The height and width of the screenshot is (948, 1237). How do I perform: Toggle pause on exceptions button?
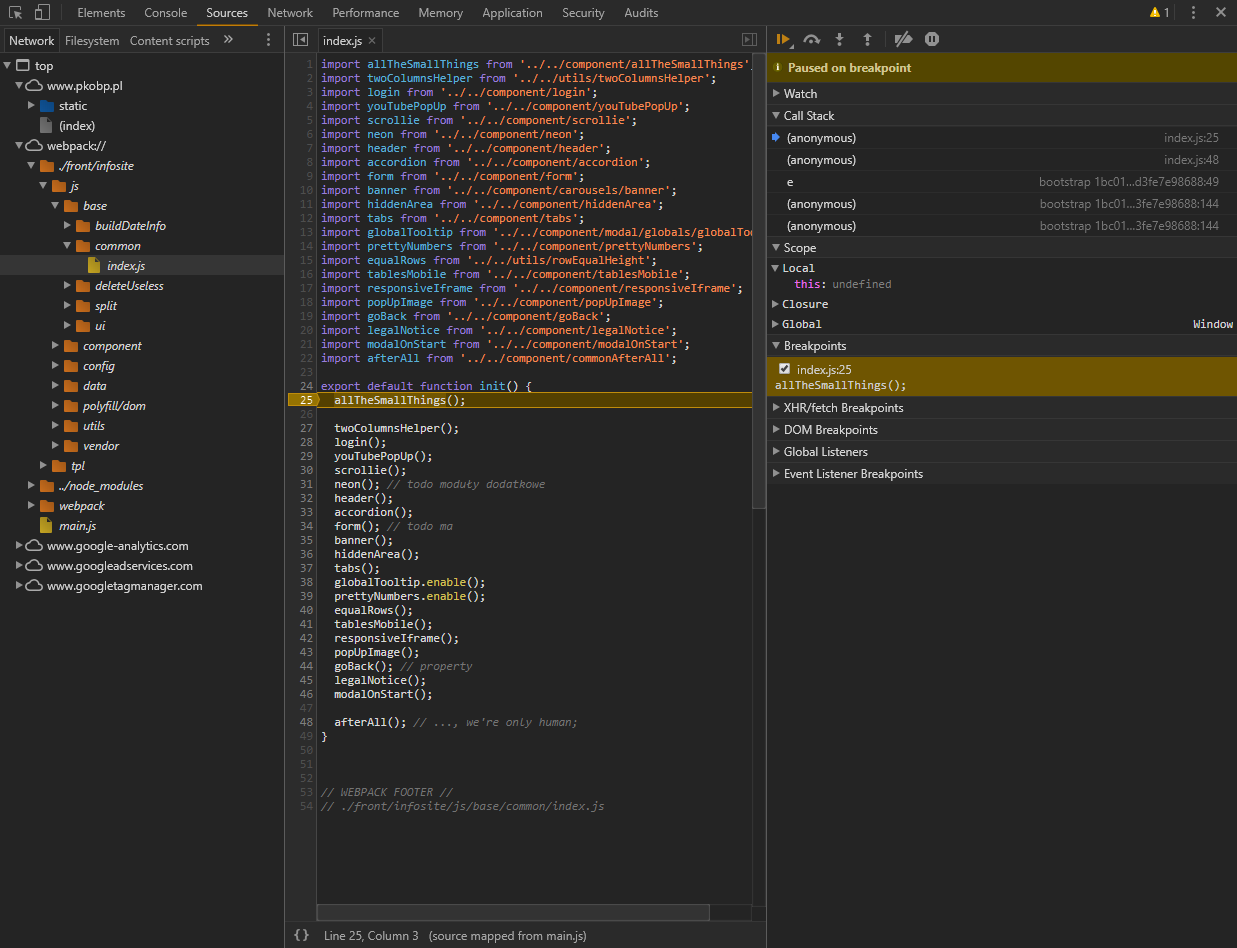click(932, 39)
